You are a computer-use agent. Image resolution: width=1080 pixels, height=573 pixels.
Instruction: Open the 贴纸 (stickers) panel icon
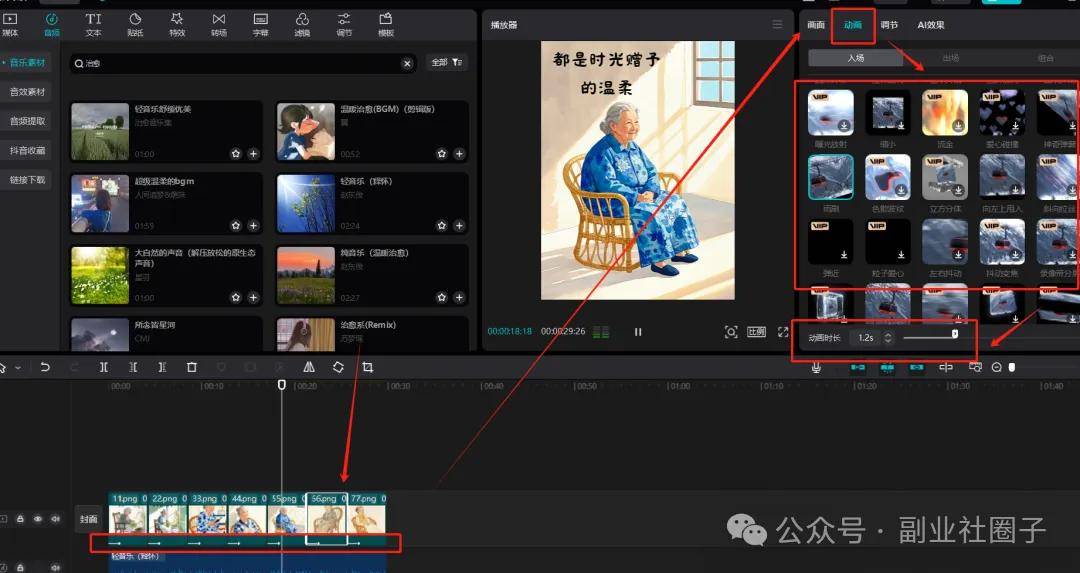point(135,23)
